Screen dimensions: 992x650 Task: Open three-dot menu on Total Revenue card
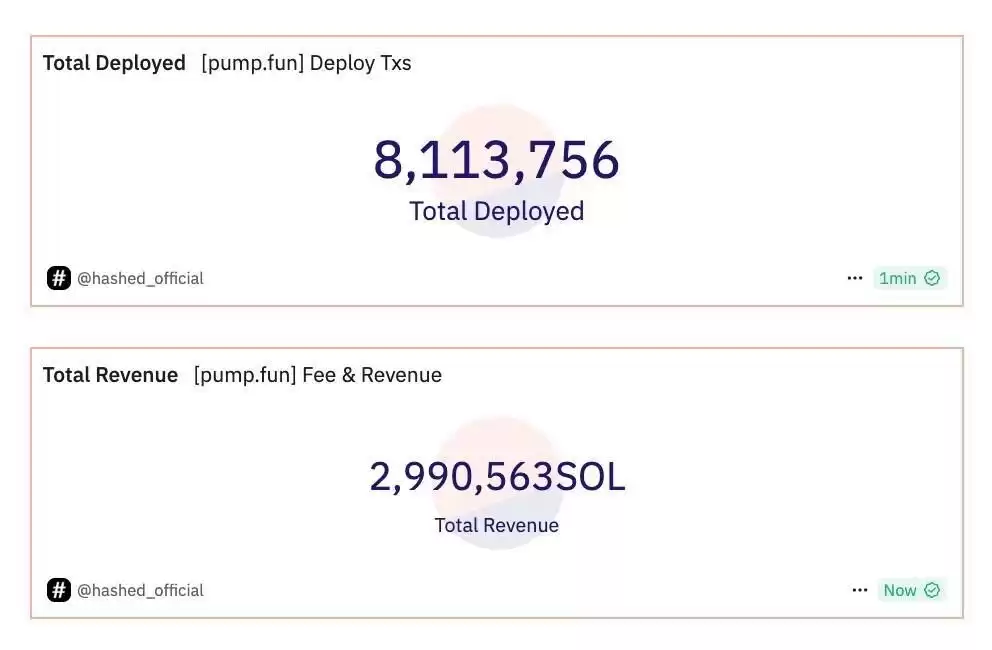click(x=860, y=590)
